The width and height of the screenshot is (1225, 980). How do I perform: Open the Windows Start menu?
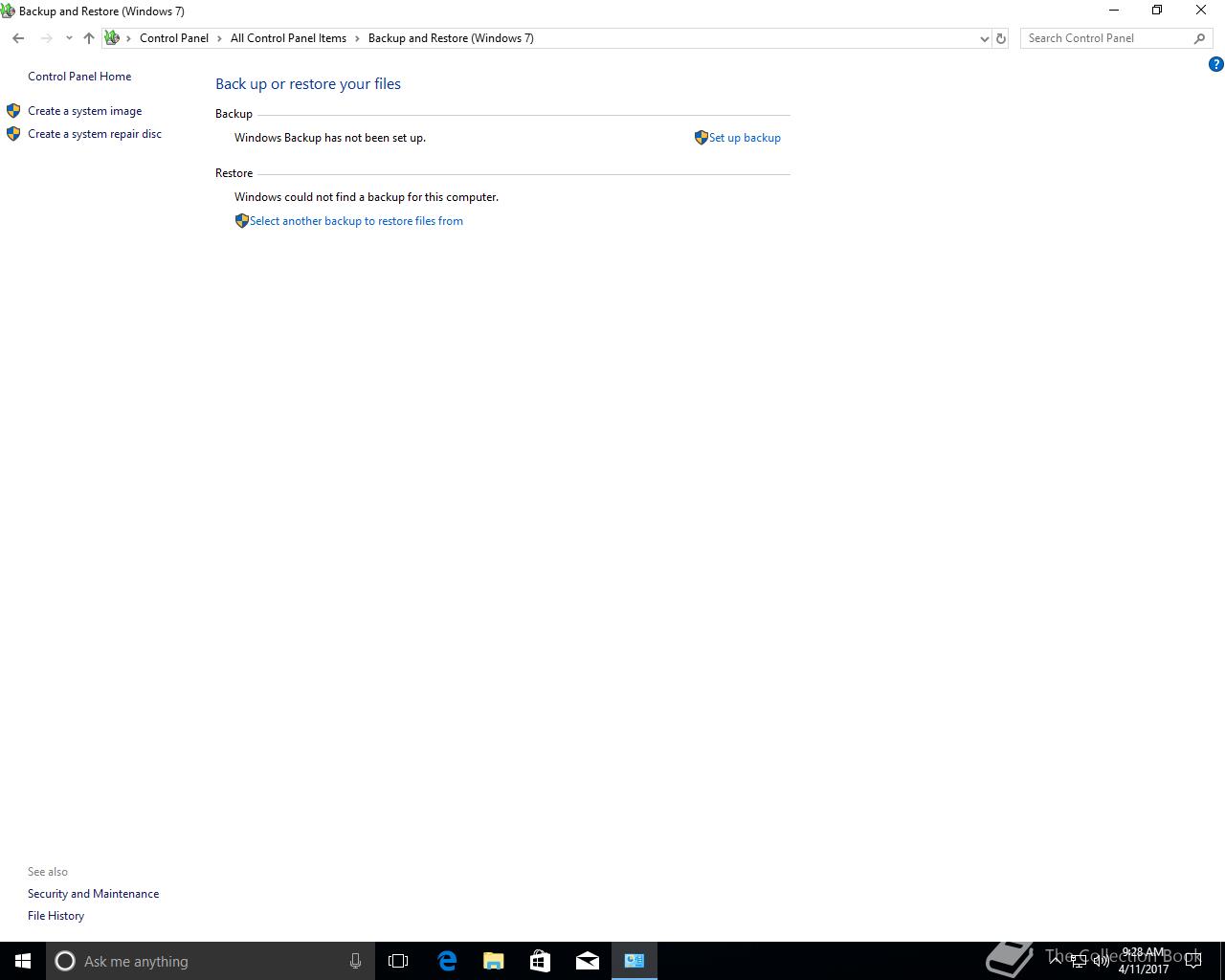point(23,961)
